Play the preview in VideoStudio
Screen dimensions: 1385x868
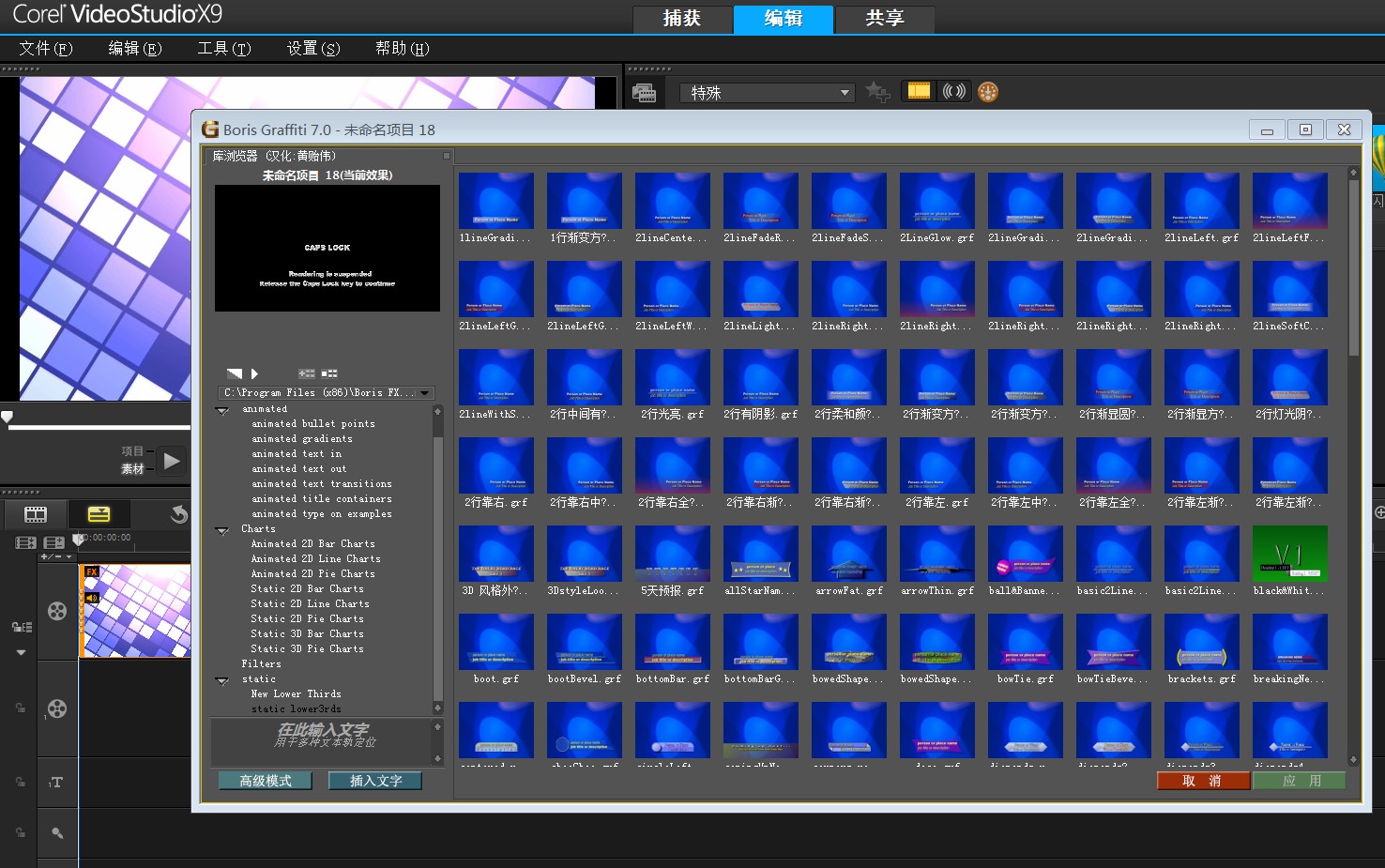172,461
